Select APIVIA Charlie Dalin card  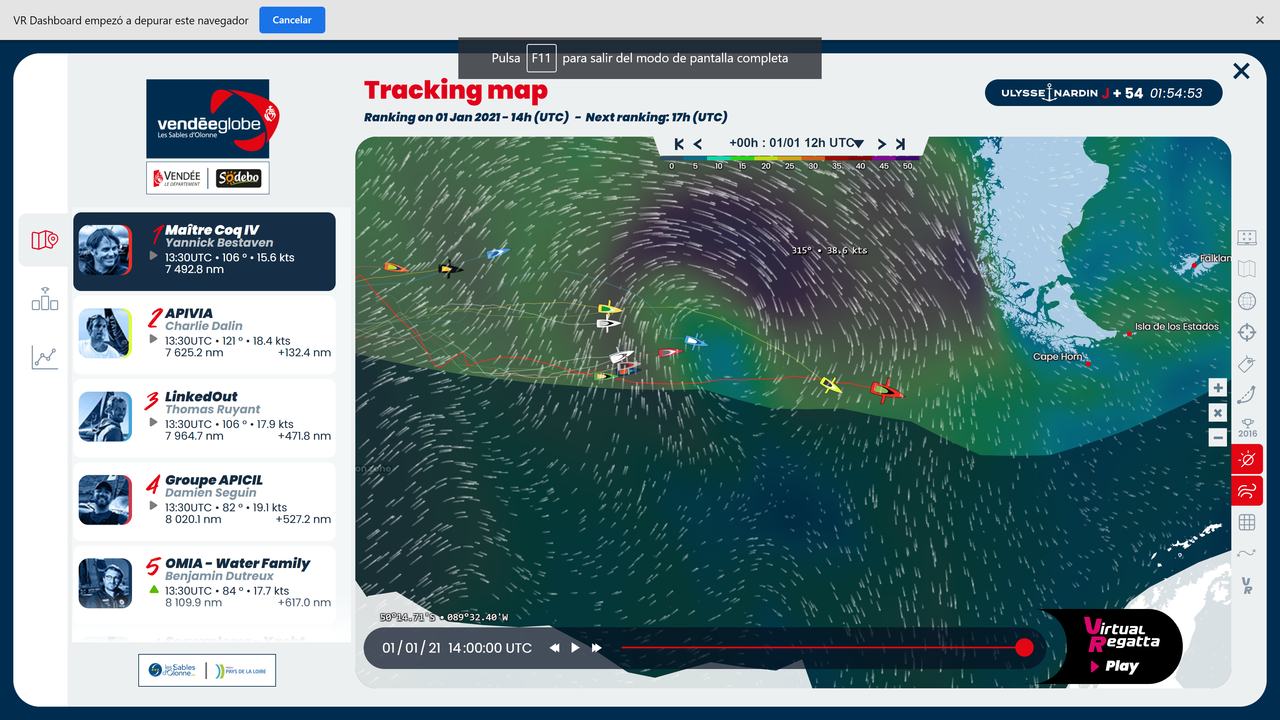point(204,335)
